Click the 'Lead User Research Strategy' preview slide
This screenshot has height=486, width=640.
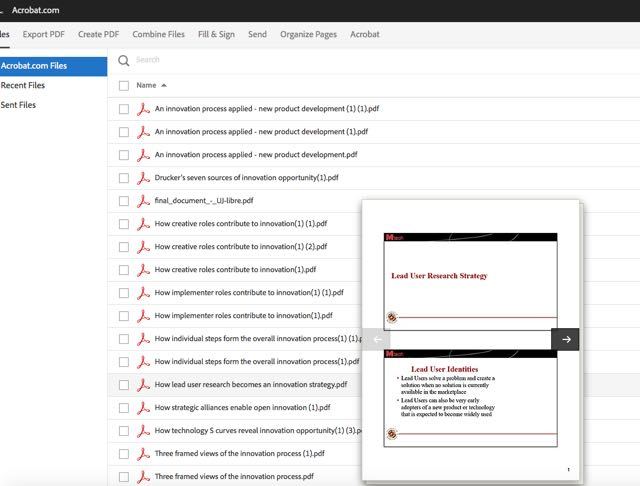tap(471, 282)
